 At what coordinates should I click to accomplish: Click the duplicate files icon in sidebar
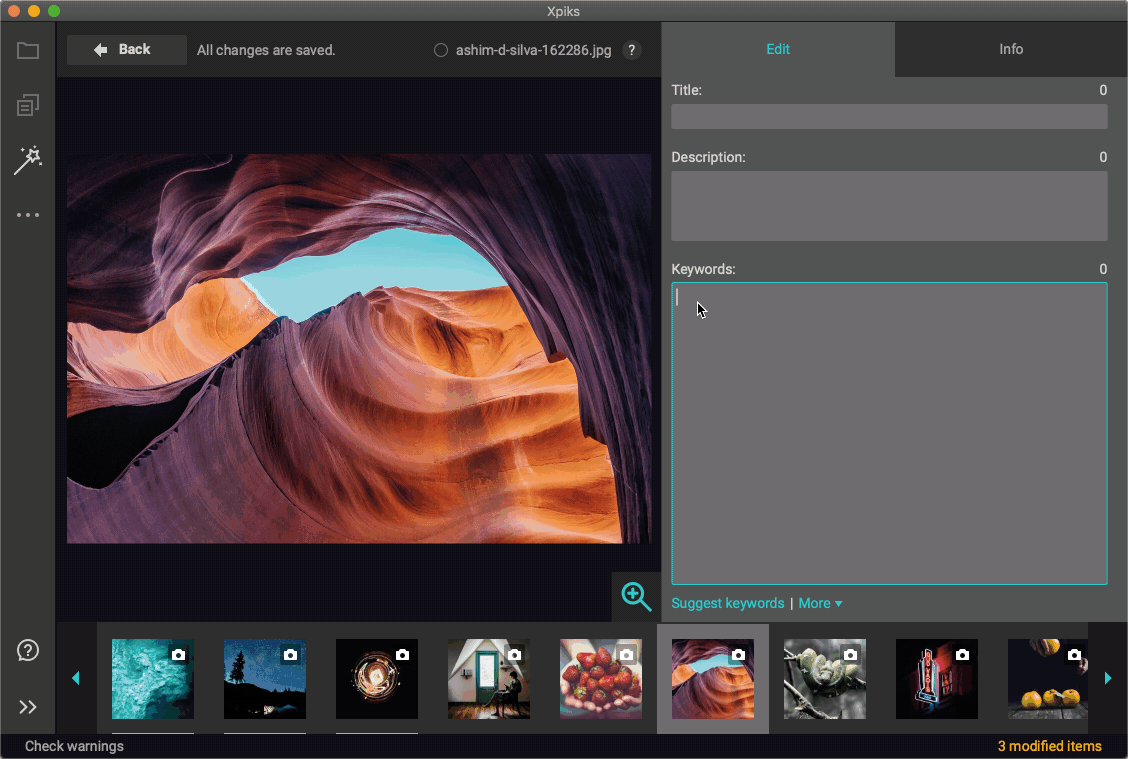28,105
